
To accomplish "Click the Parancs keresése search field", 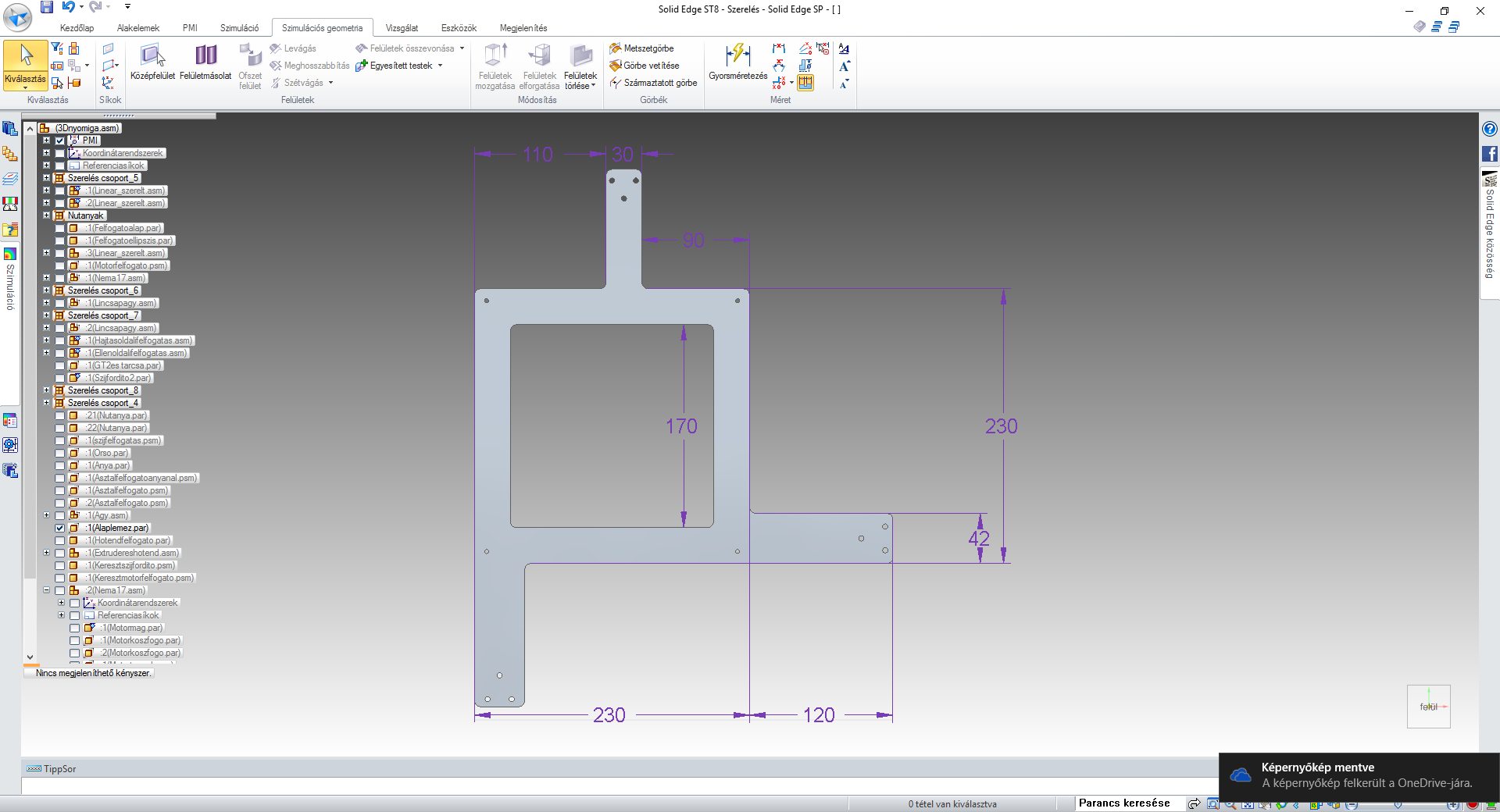I will coord(1123,803).
